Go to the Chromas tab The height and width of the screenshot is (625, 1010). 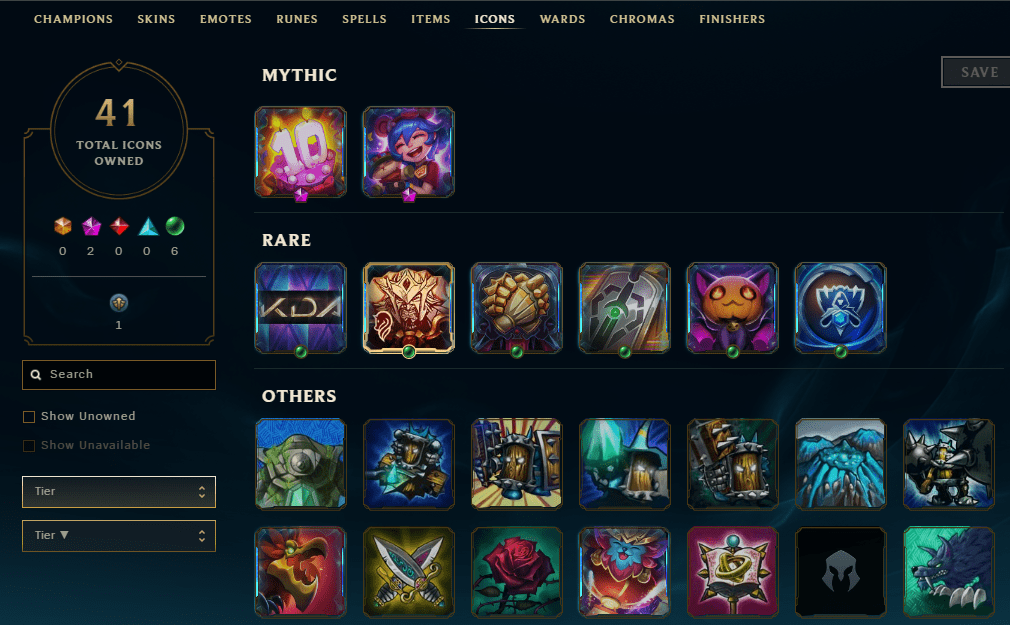[x=642, y=19]
